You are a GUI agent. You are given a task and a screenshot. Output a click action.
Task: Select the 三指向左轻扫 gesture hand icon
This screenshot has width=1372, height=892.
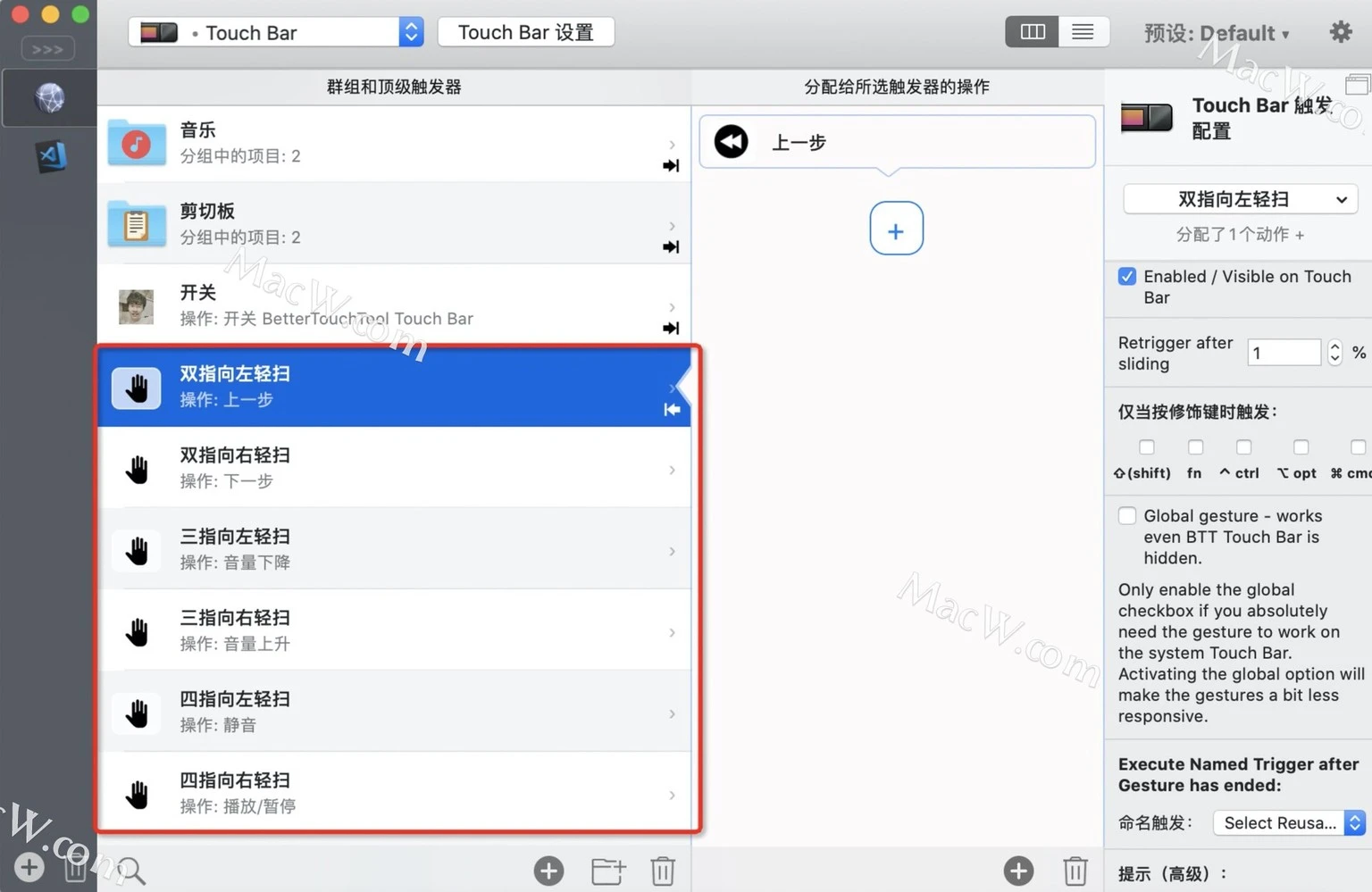tap(137, 550)
